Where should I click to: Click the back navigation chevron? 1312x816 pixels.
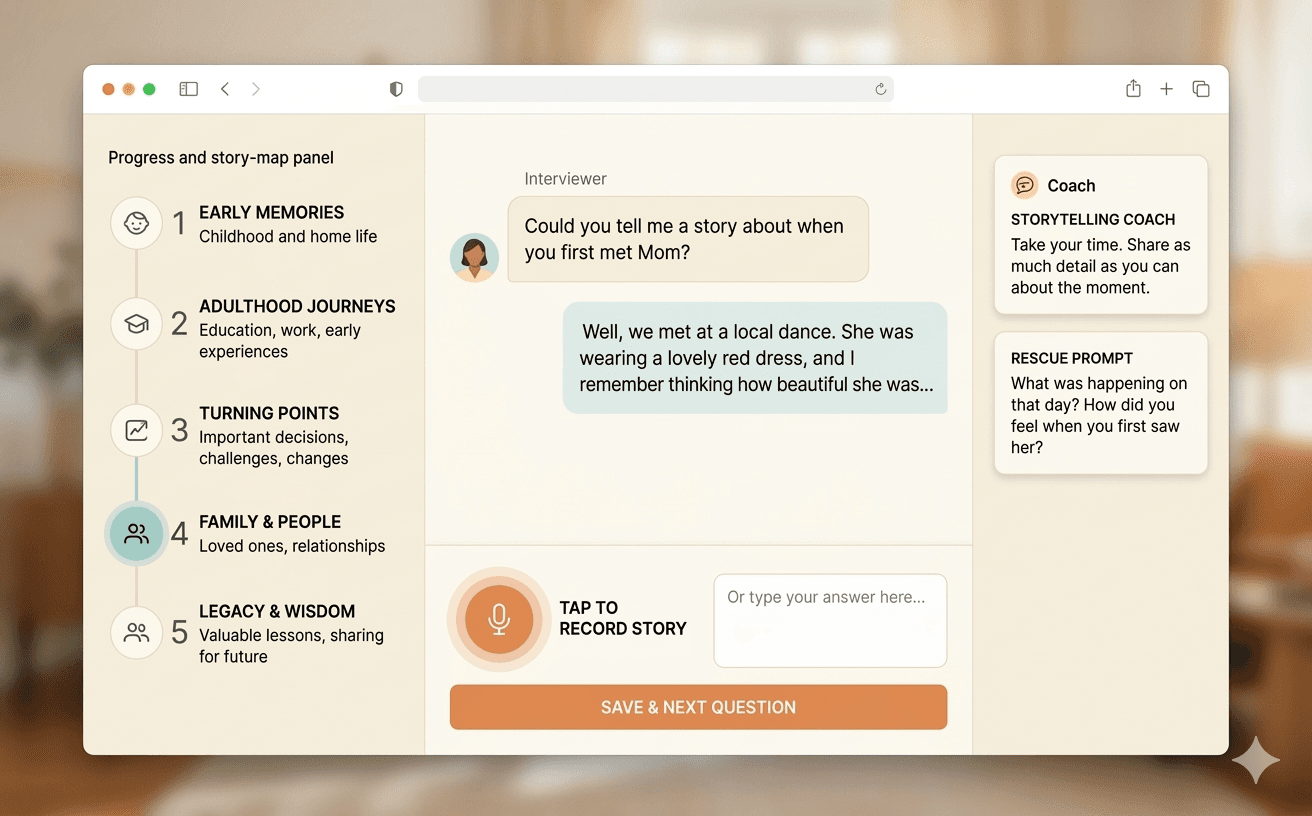point(225,88)
